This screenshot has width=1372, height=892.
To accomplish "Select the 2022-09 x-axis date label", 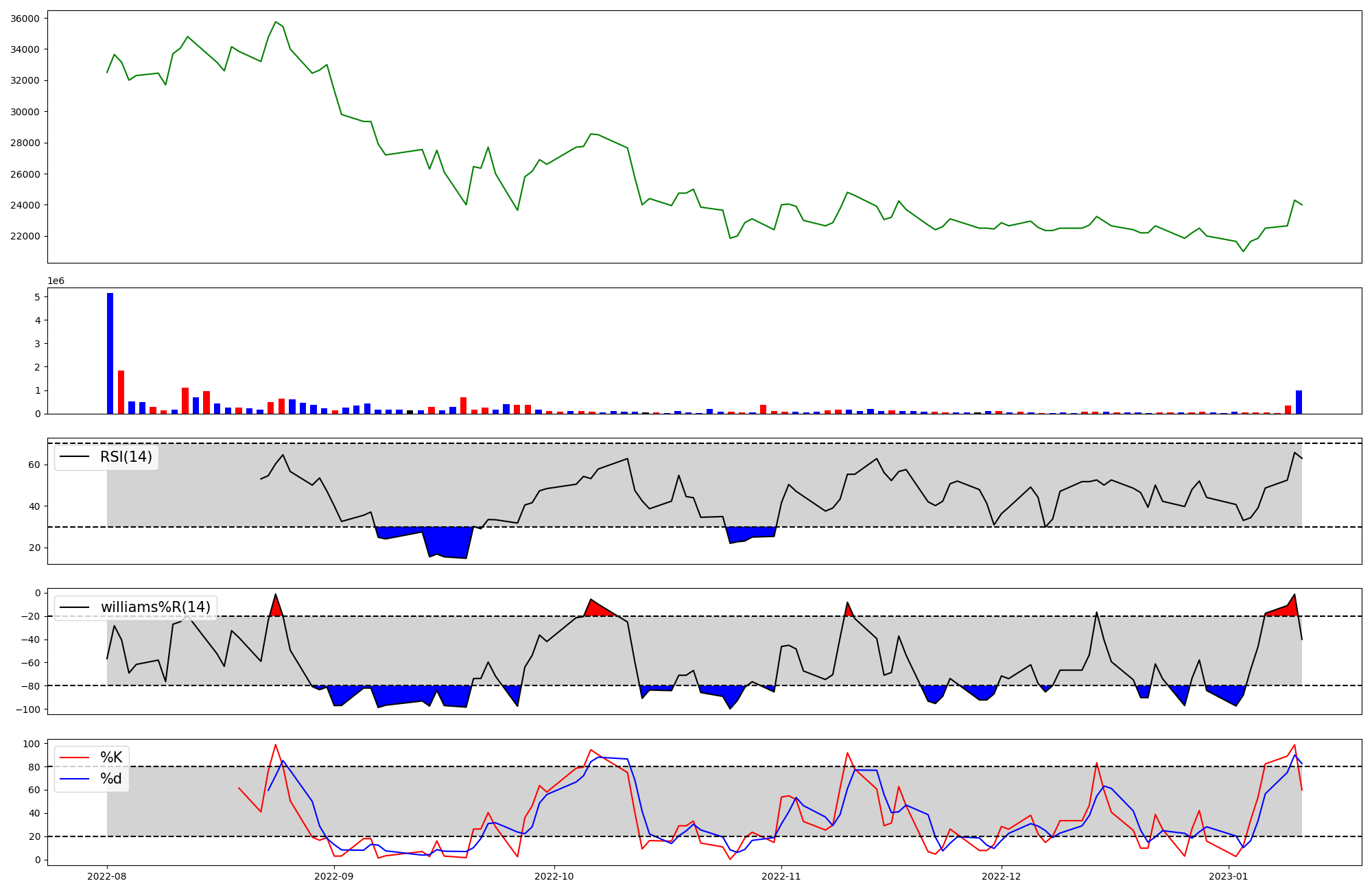I will click(334, 876).
